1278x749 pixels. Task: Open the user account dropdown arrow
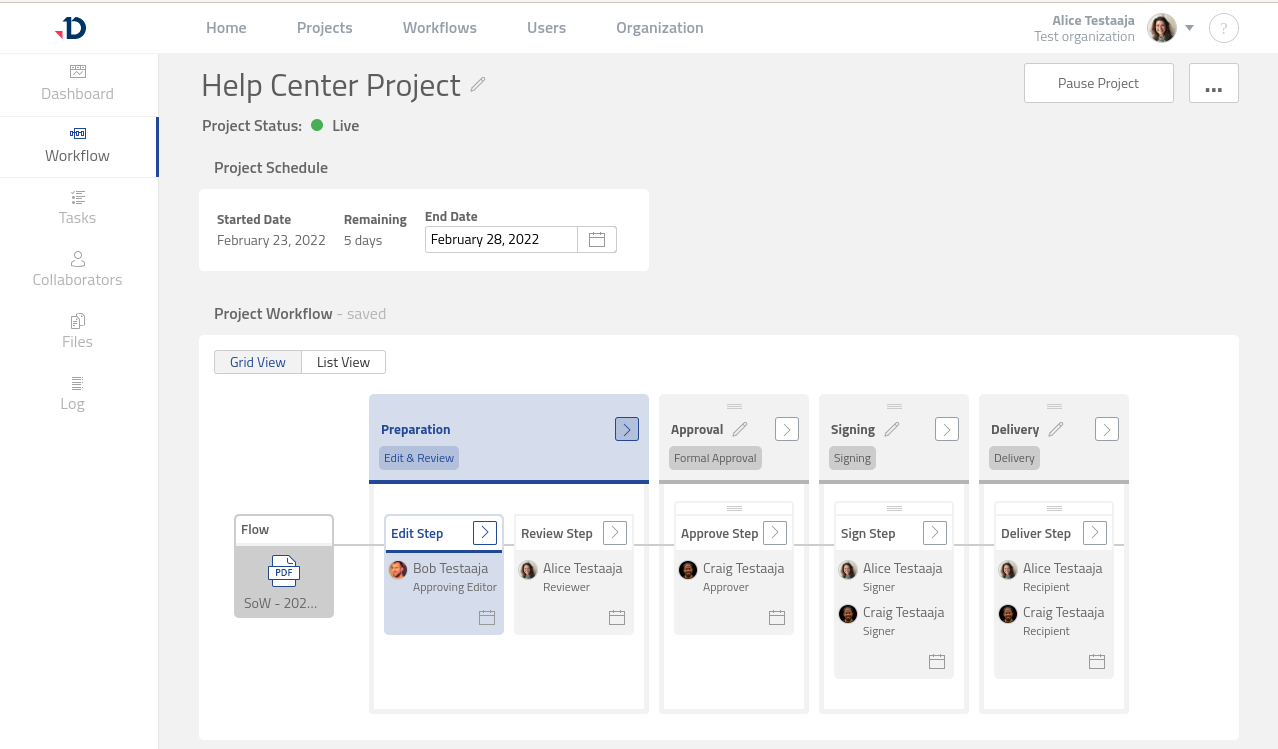coord(1190,28)
